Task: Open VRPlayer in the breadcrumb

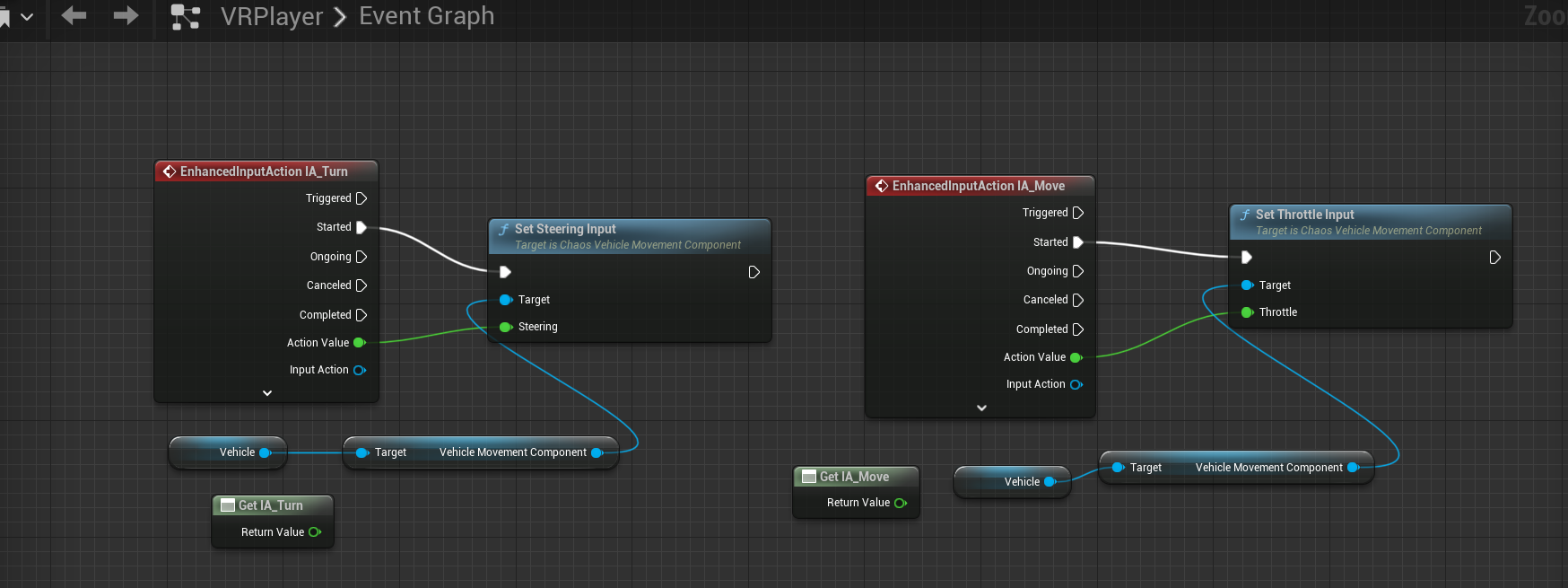Action: tap(272, 16)
